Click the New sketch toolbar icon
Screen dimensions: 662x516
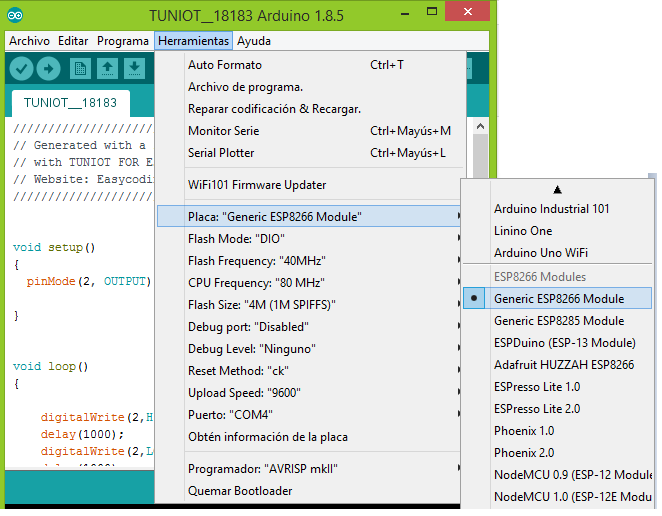80,68
